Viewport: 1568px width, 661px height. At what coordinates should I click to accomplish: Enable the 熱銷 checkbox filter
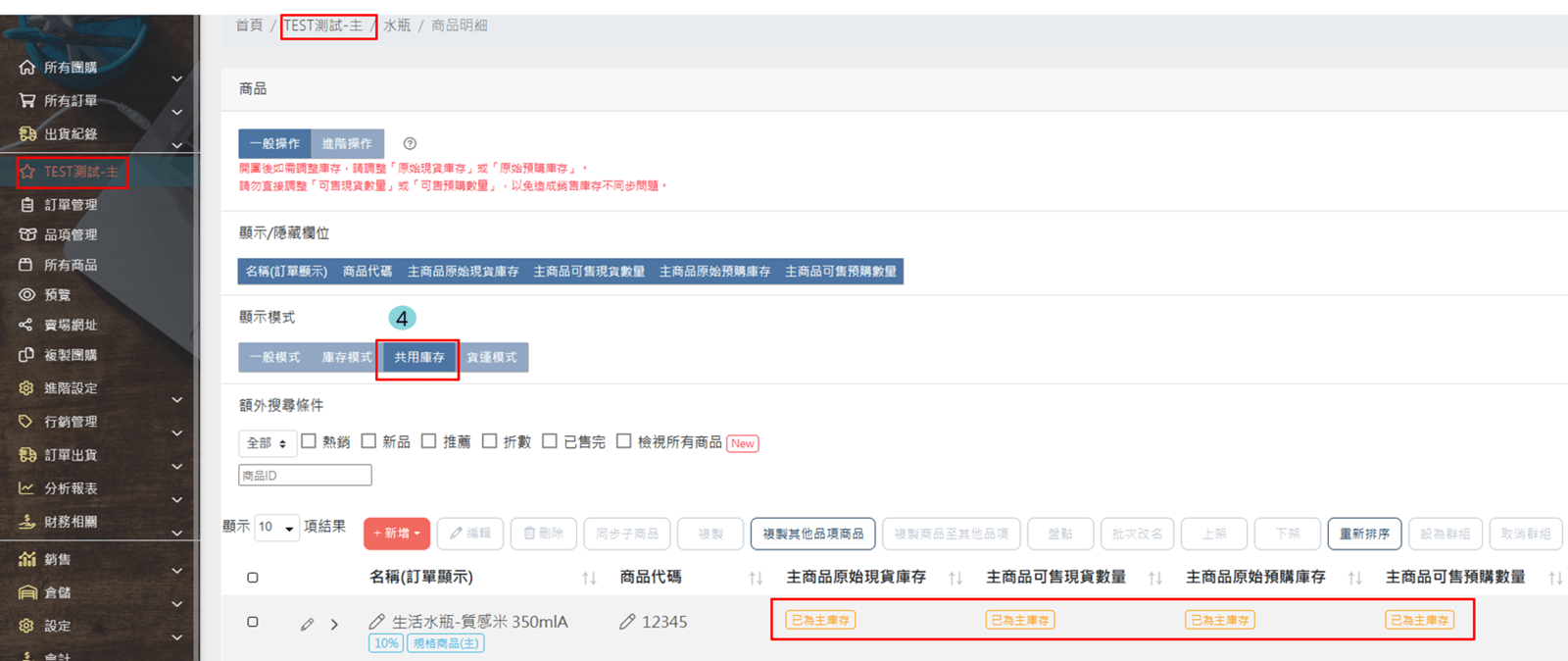(x=309, y=441)
